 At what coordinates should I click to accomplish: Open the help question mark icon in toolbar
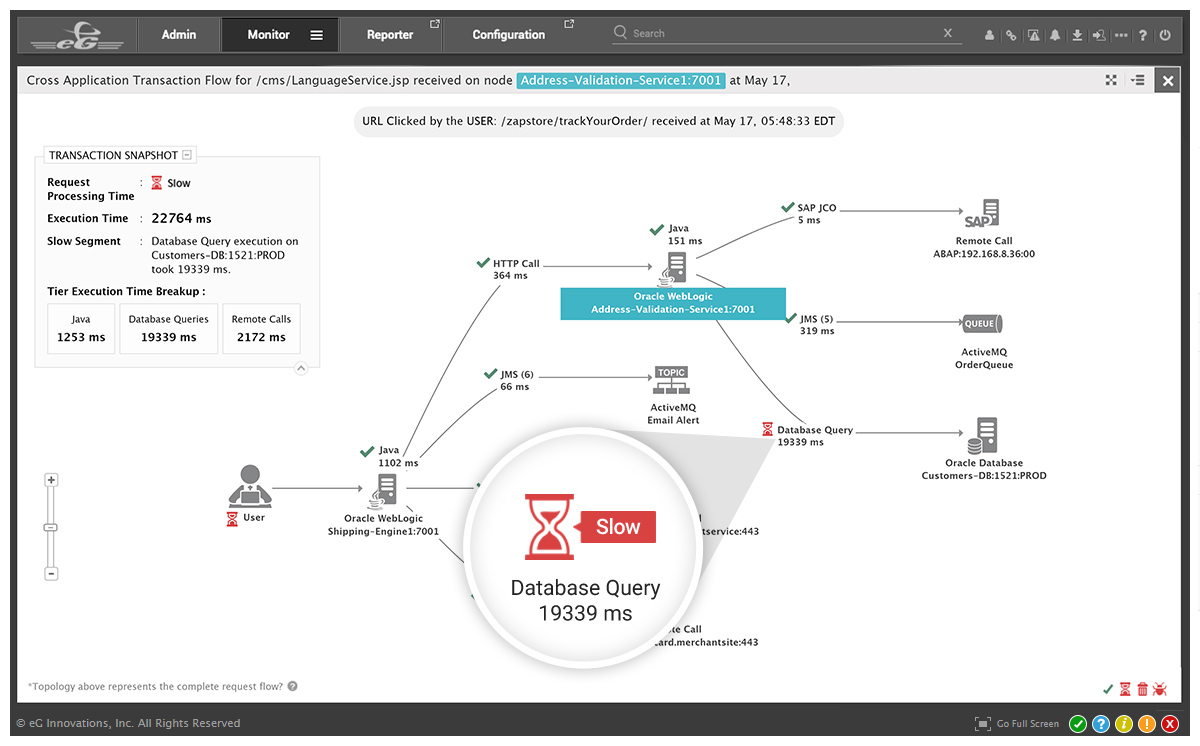(x=1143, y=35)
